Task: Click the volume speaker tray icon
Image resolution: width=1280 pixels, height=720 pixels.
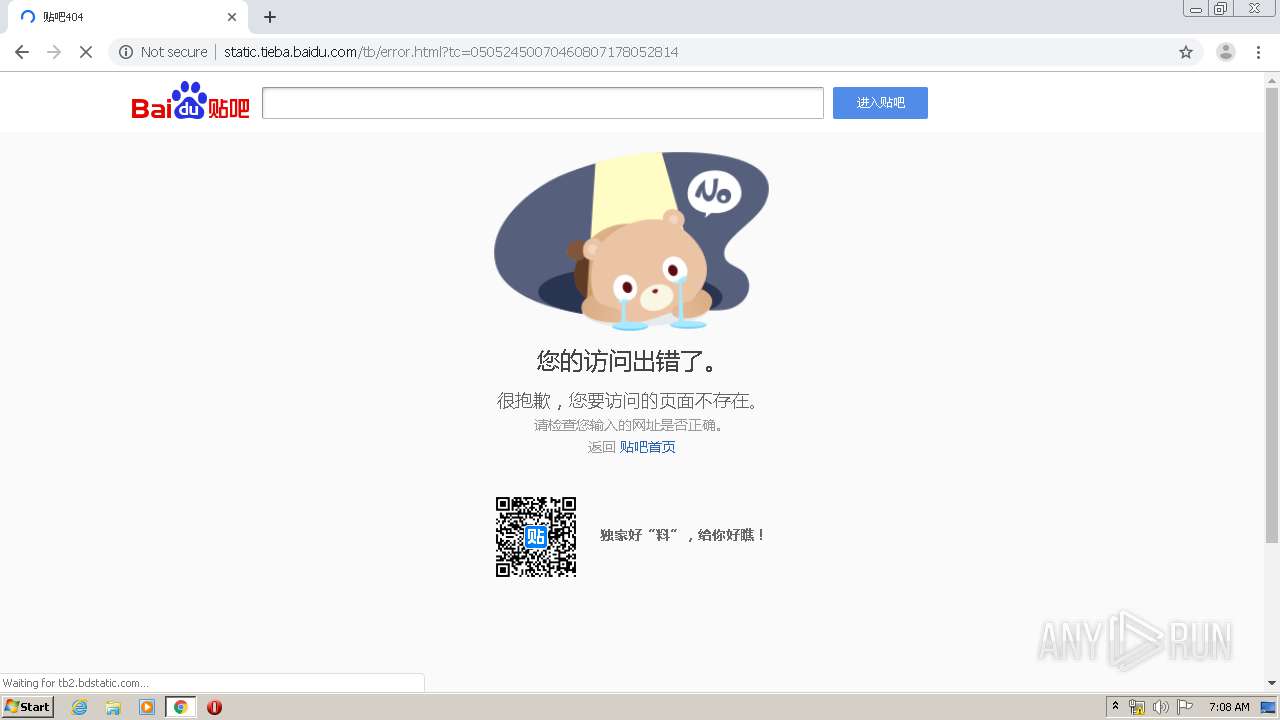Action: pos(1161,707)
